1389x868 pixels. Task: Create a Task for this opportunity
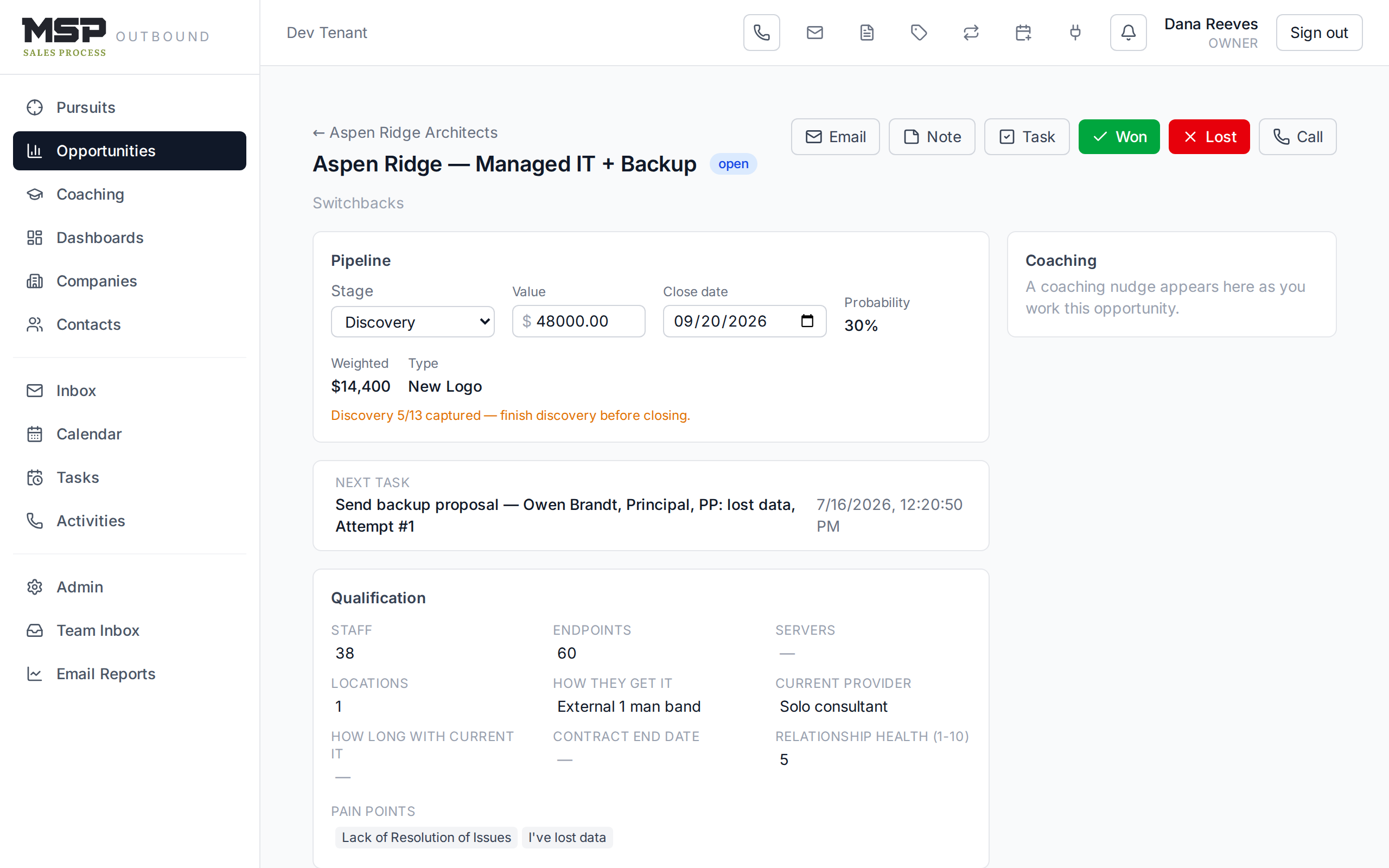(x=1027, y=137)
